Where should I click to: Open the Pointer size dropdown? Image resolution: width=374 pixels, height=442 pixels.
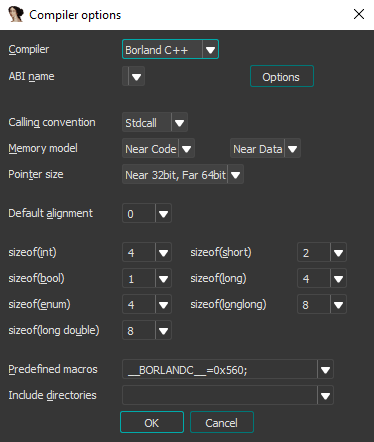[x=183, y=174]
